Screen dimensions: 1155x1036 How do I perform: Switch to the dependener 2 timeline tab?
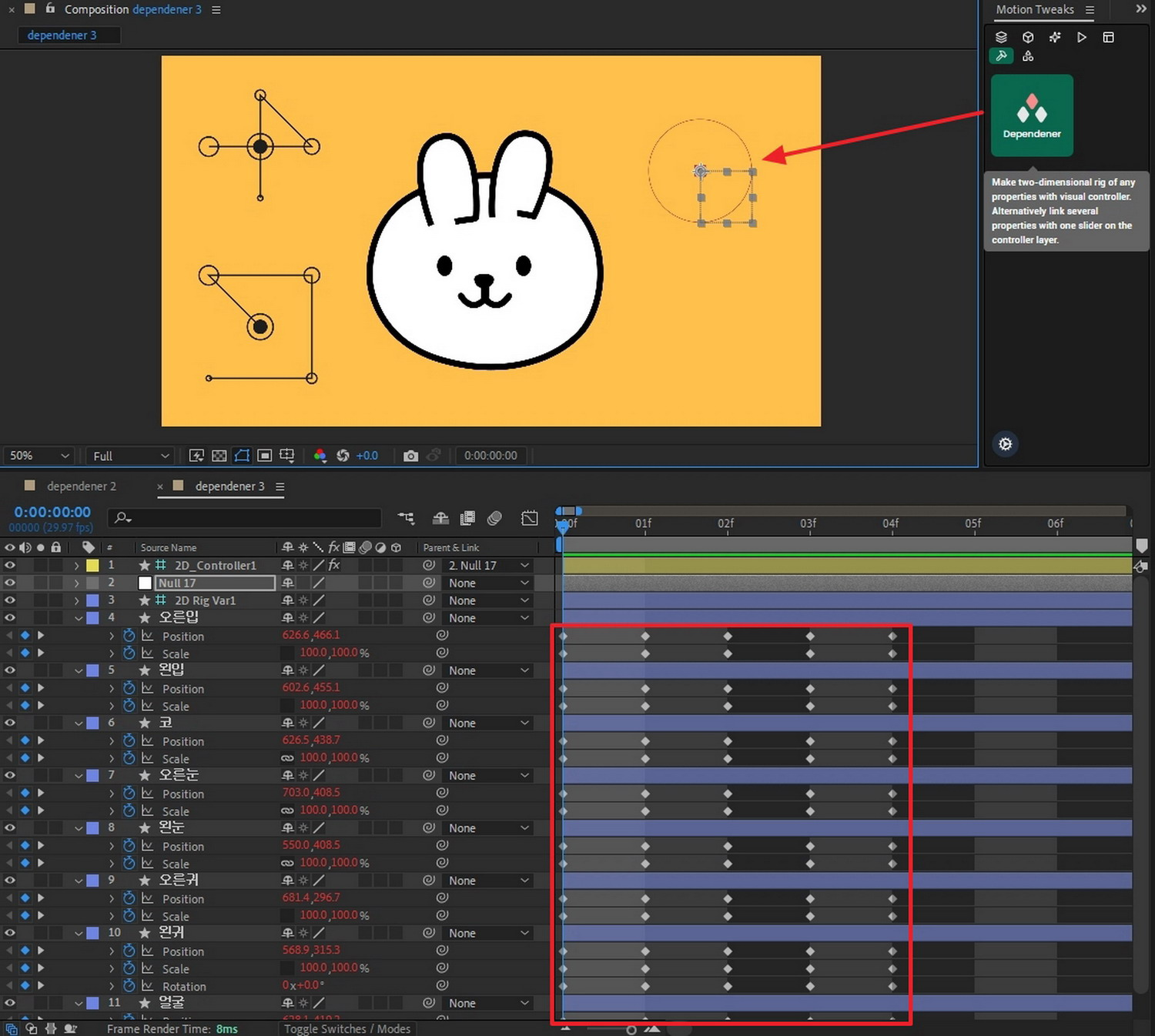point(81,486)
